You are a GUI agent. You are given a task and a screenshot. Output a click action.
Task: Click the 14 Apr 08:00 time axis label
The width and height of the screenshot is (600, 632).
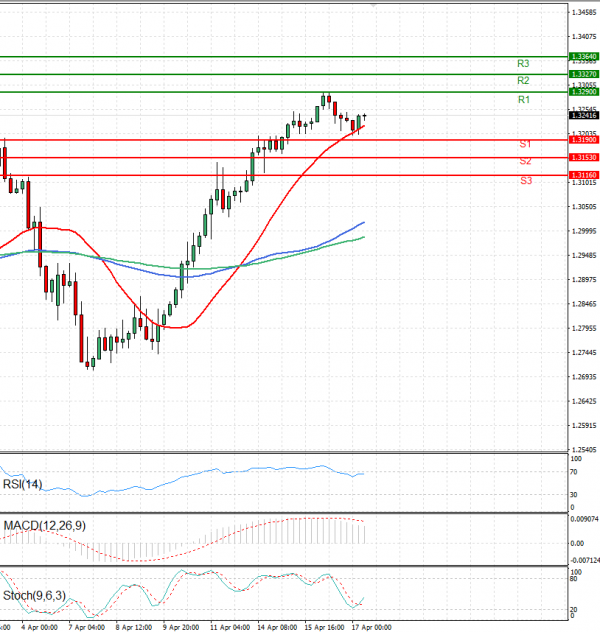275,627
